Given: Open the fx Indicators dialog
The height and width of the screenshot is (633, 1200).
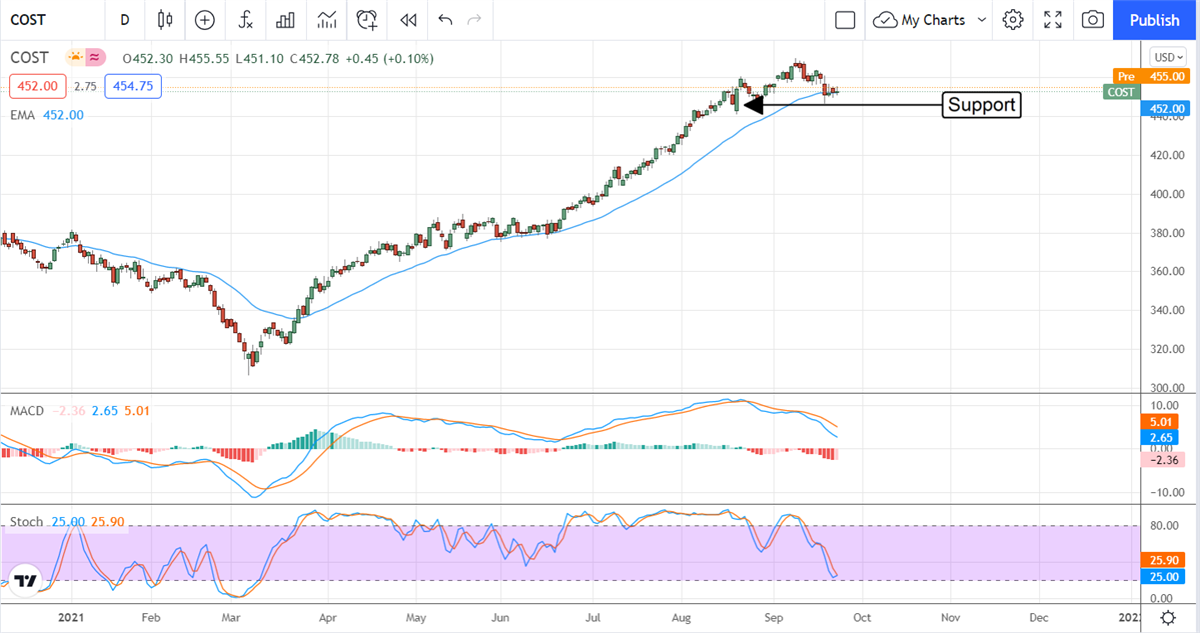Looking at the screenshot, I should click(x=245, y=20).
